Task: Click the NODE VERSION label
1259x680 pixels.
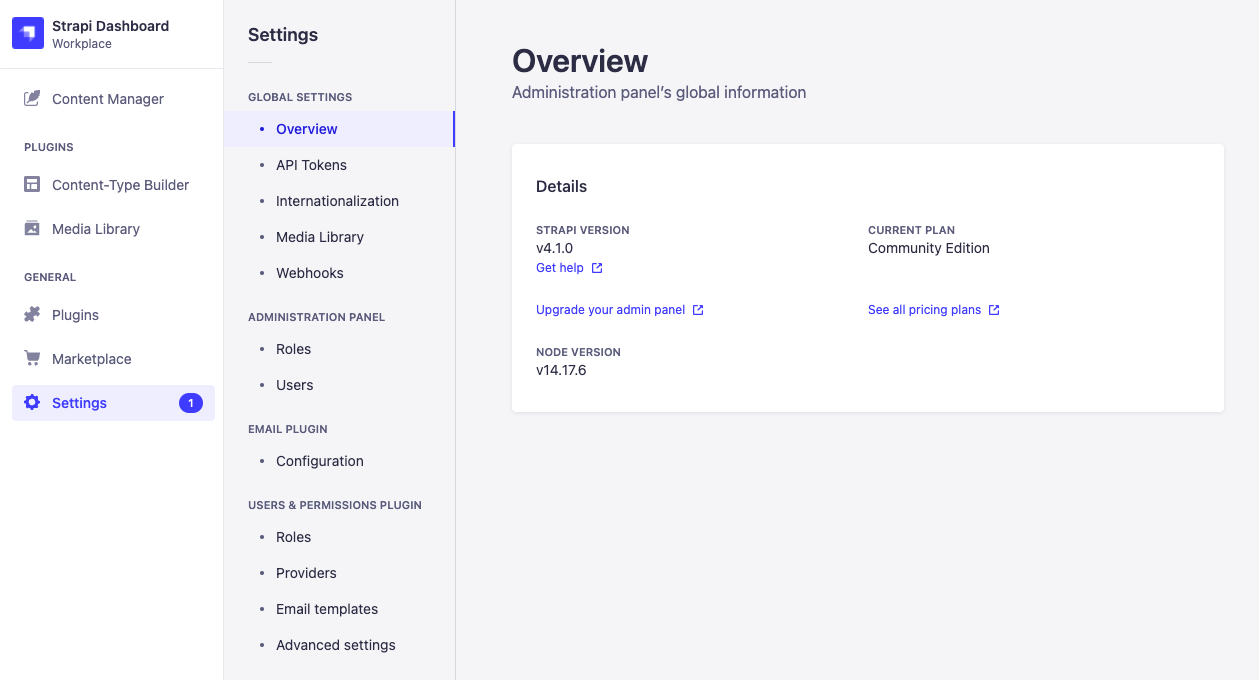Action: (x=578, y=352)
